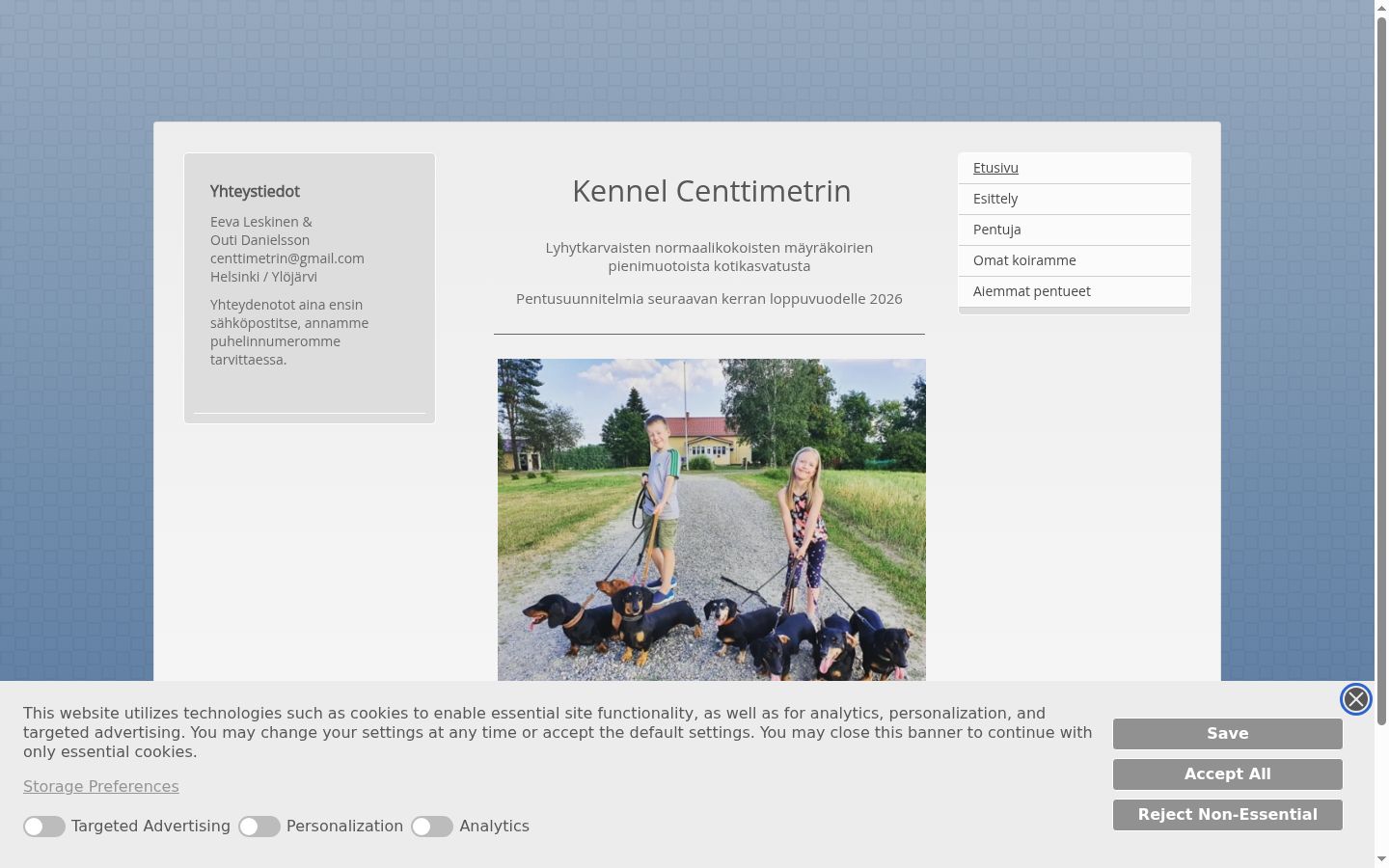This screenshot has width=1389, height=868.
Task: Open the Etusivu menu item
Action: (1075, 168)
